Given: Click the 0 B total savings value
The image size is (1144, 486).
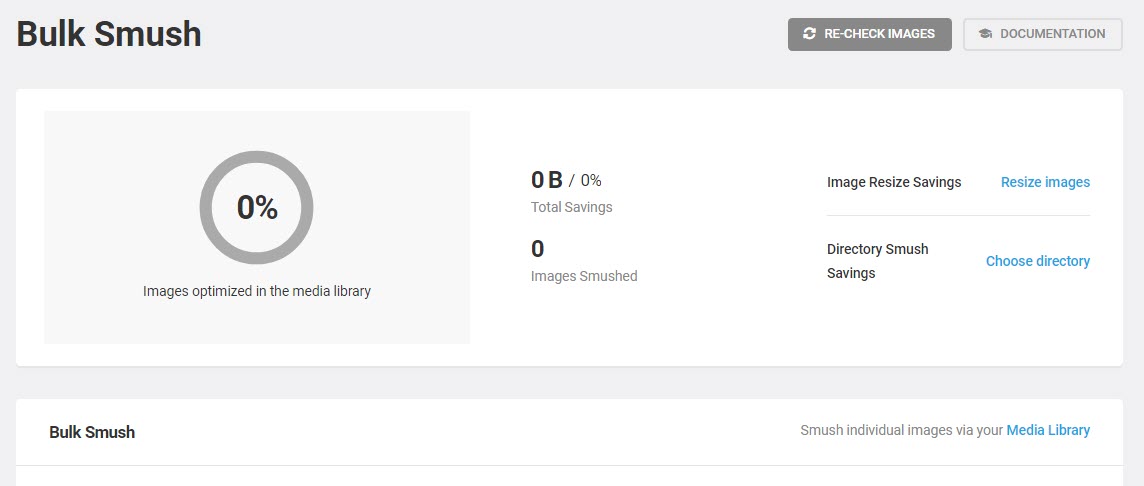Looking at the screenshot, I should pos(546,181).
